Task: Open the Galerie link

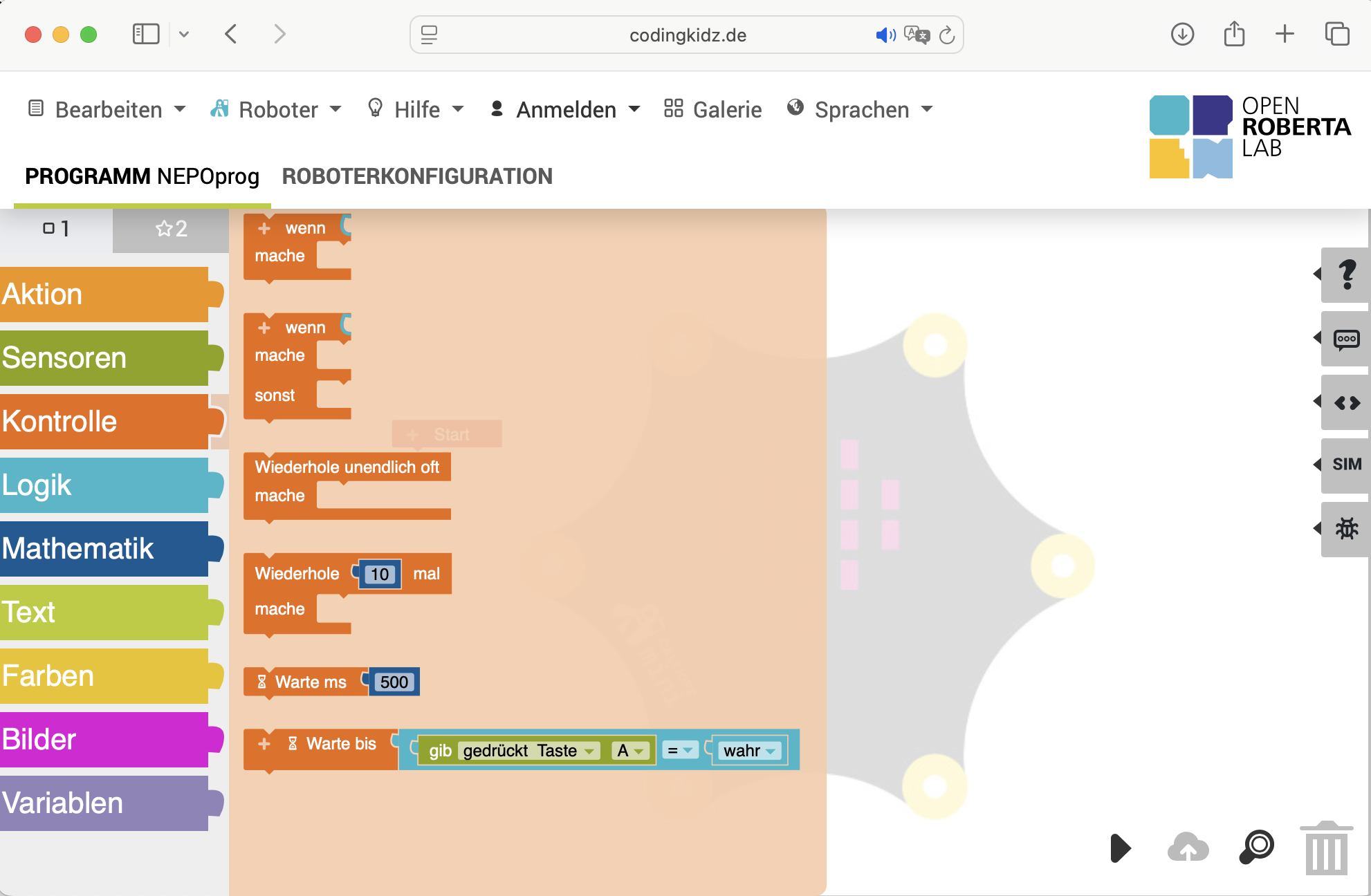Action: coord(713,110)
